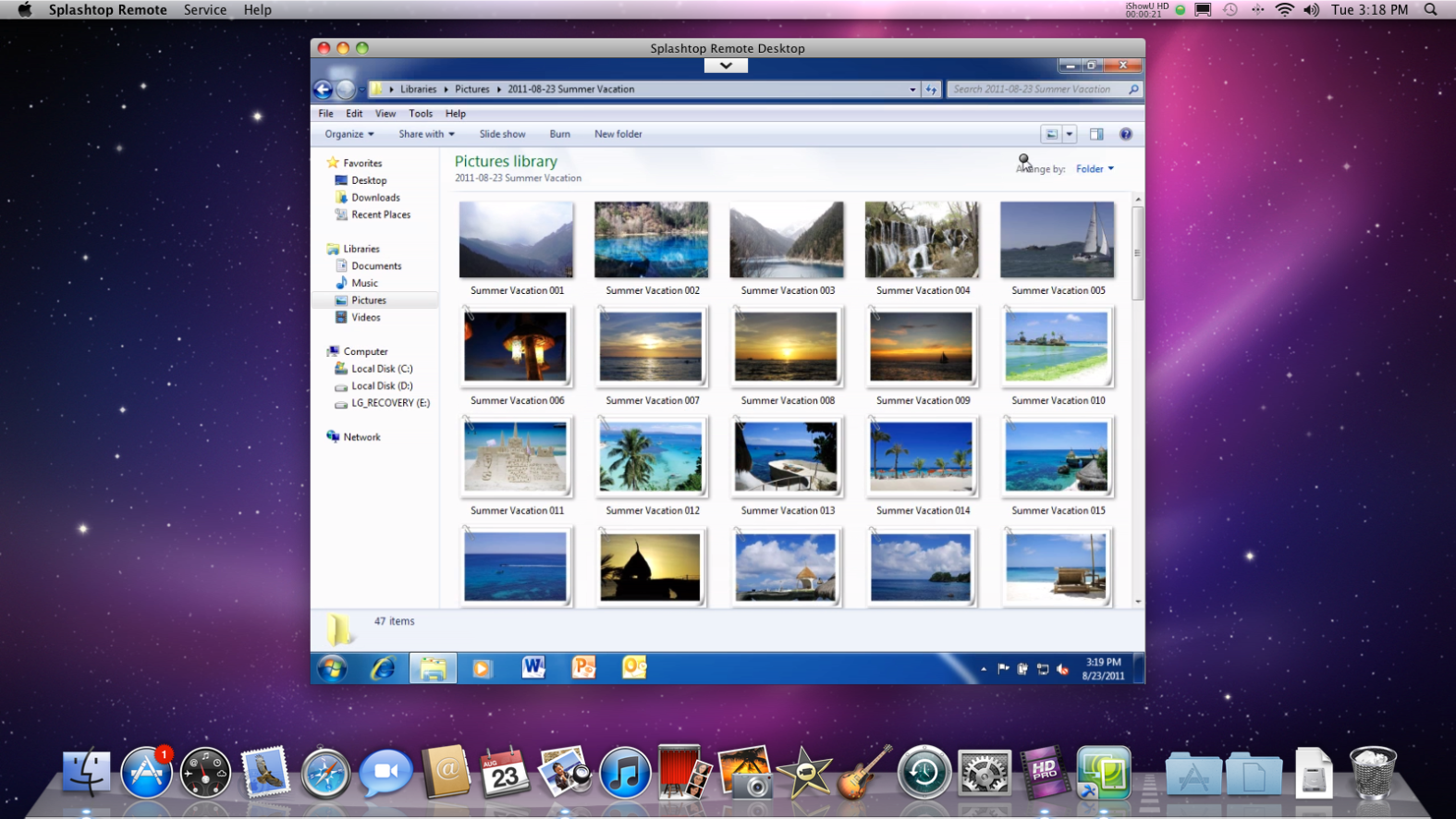Open the Arrange by Folder dropdown
This screenshot has height=819, width=1456.
coord(1095,169)
